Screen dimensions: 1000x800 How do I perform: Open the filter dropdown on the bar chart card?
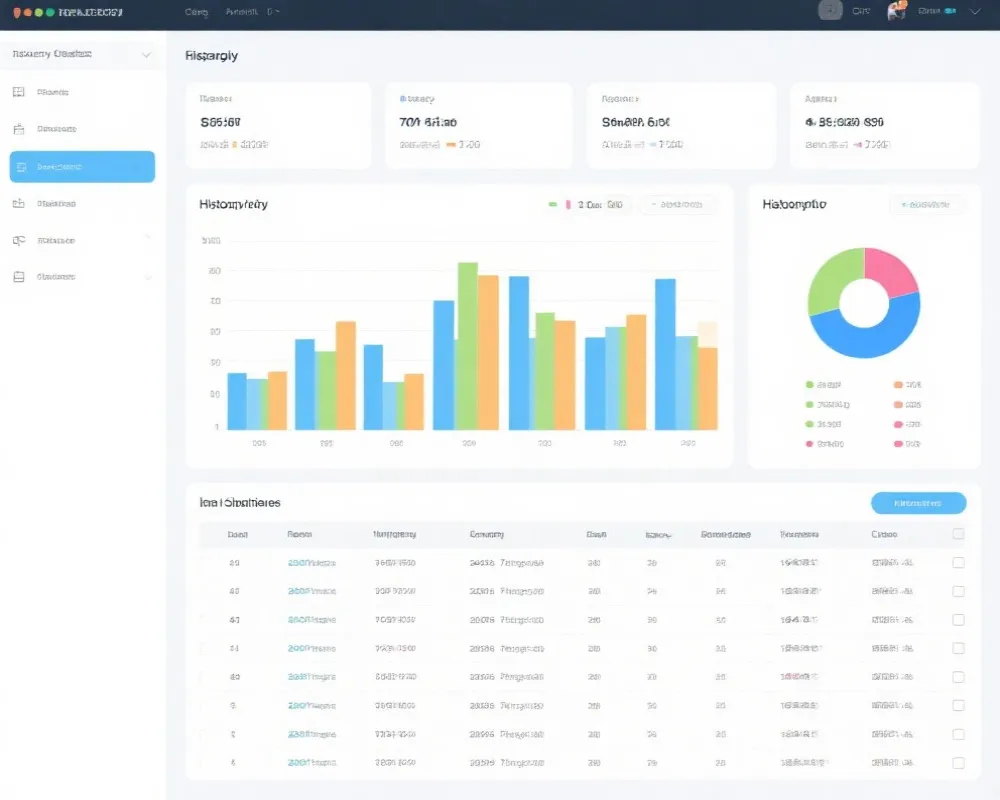[678, 204]
